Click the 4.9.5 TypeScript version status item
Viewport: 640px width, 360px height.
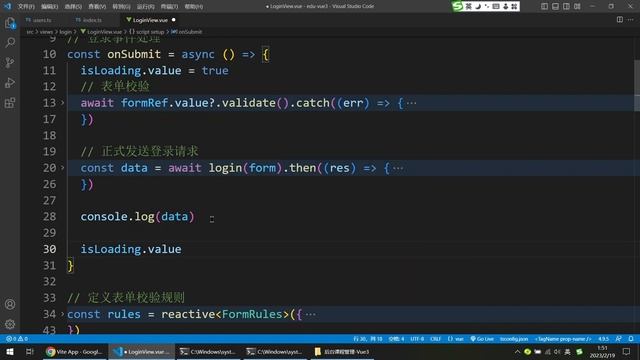click(x=603, y=339)
